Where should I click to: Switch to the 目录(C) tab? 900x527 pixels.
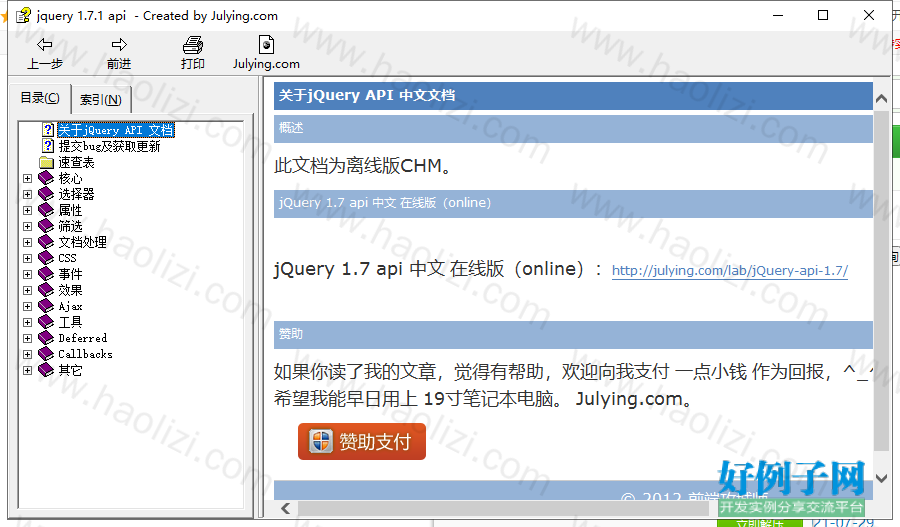click(40, 98)
